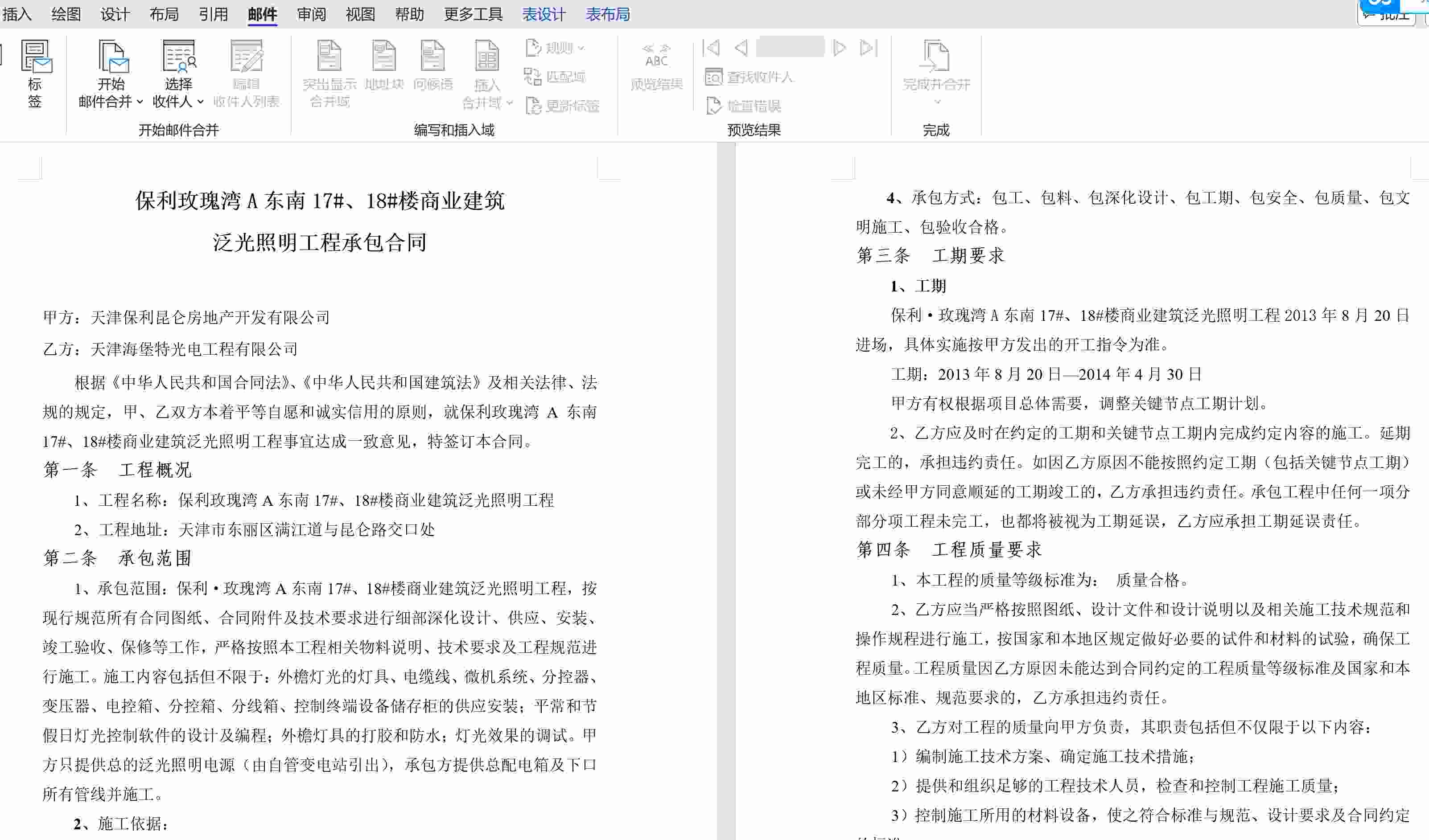Click line 1）编制施工技术方案、确定施工技术措施
The height and width of the screenshot is (840, 1429).
tap(1043, 757)
